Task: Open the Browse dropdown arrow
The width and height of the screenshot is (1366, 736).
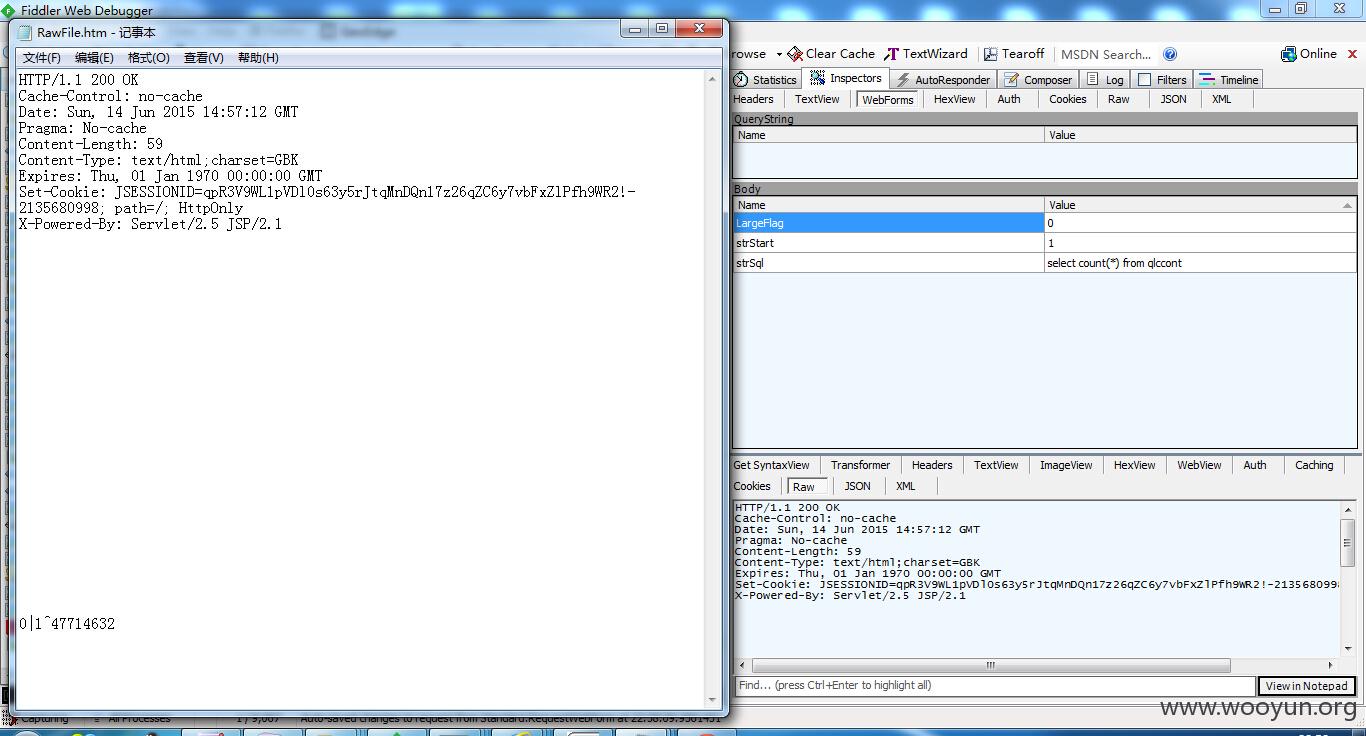Action: tap(778, 55)
